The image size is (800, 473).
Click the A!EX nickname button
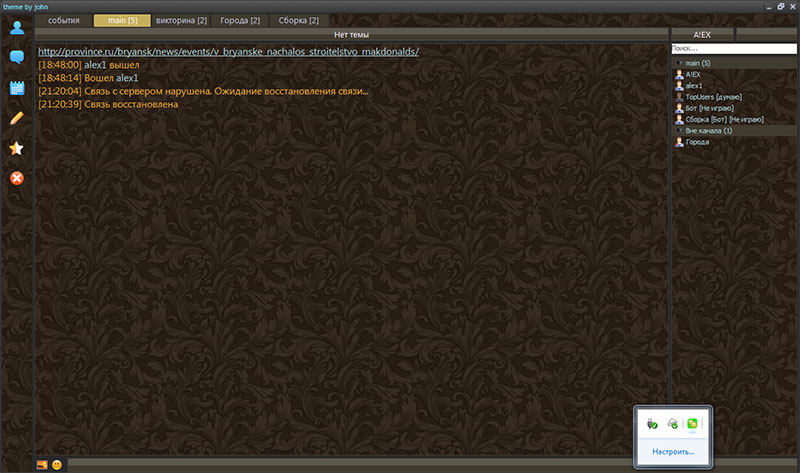point(701,34)
